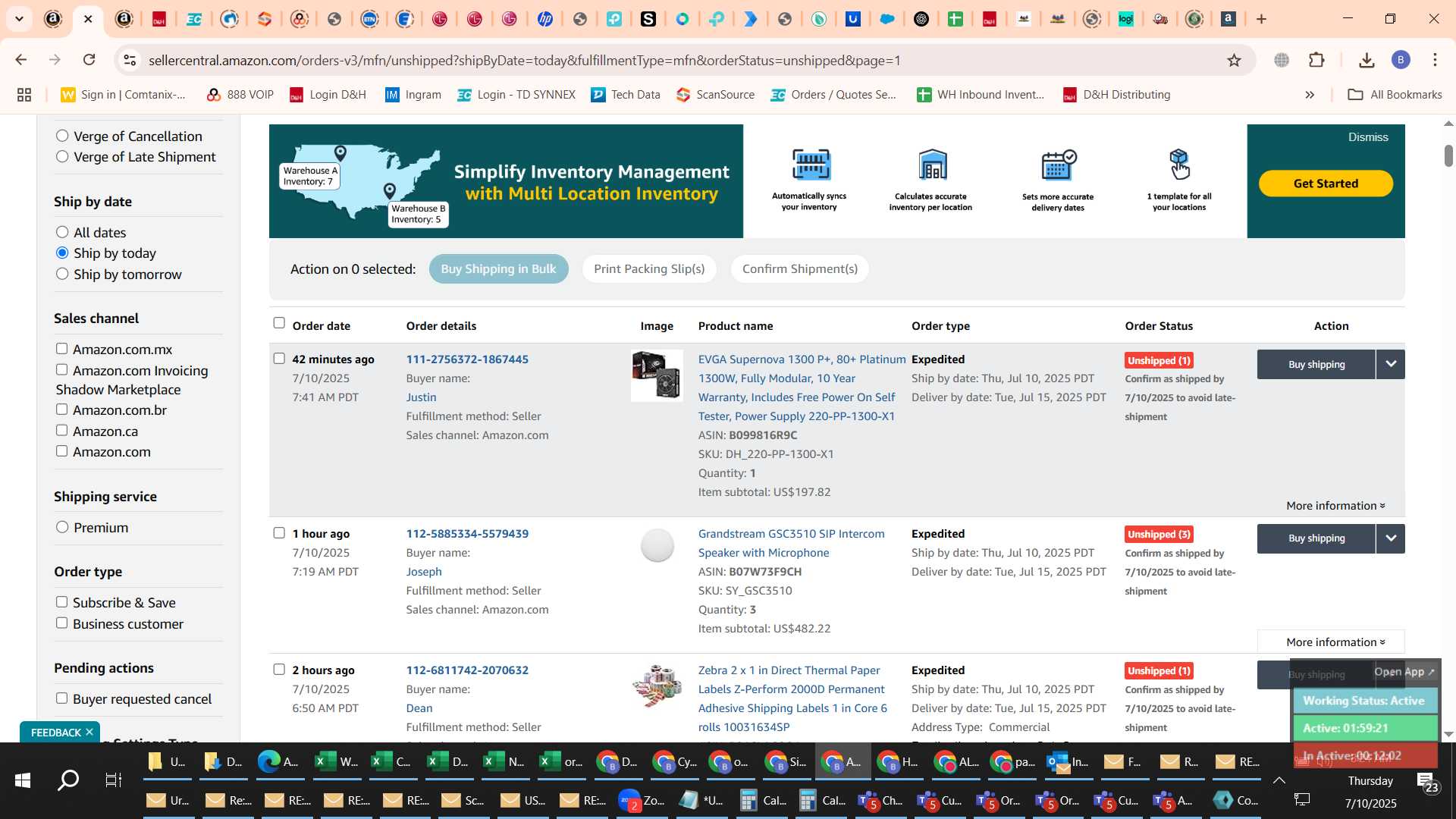Open the Chrome profile avatar B
Screen dimensions: 1456x819
pos(1401,60)
